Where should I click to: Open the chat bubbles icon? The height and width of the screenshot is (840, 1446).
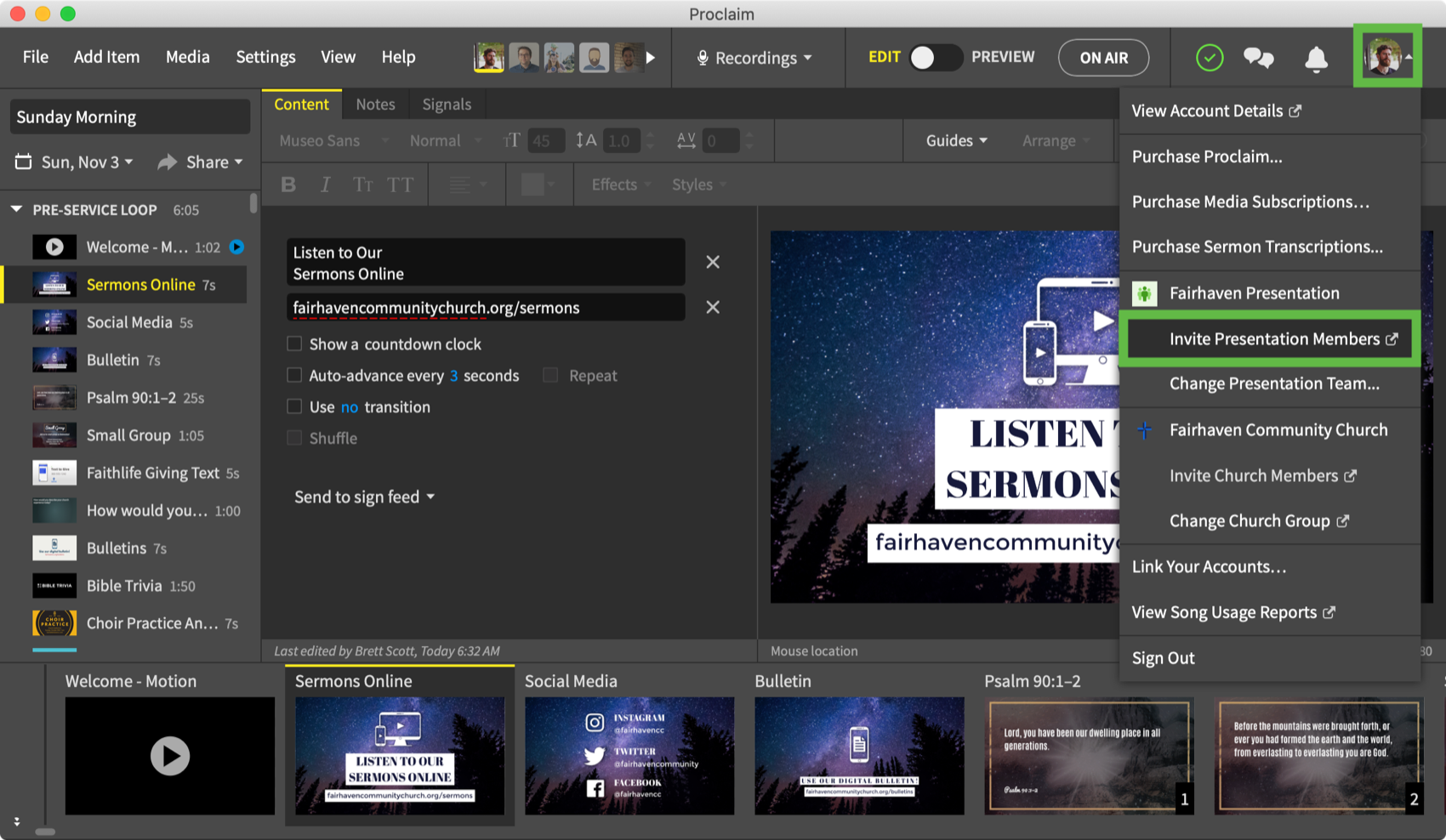[x=1258, y=58]
